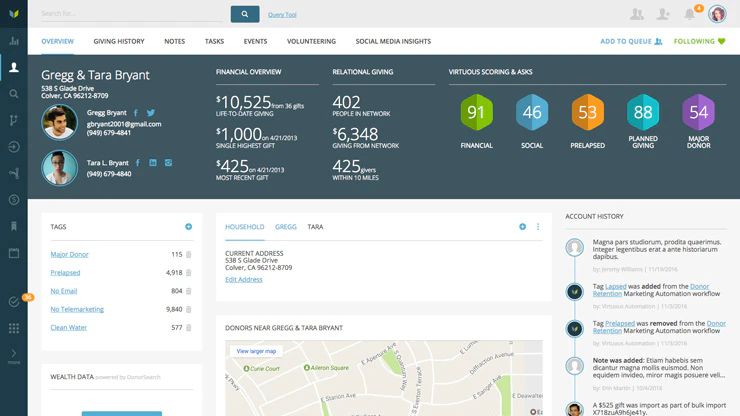Screen dimensions: 740x416
Task: Toggle the Following heart button
Action: (x=699, y=42)
